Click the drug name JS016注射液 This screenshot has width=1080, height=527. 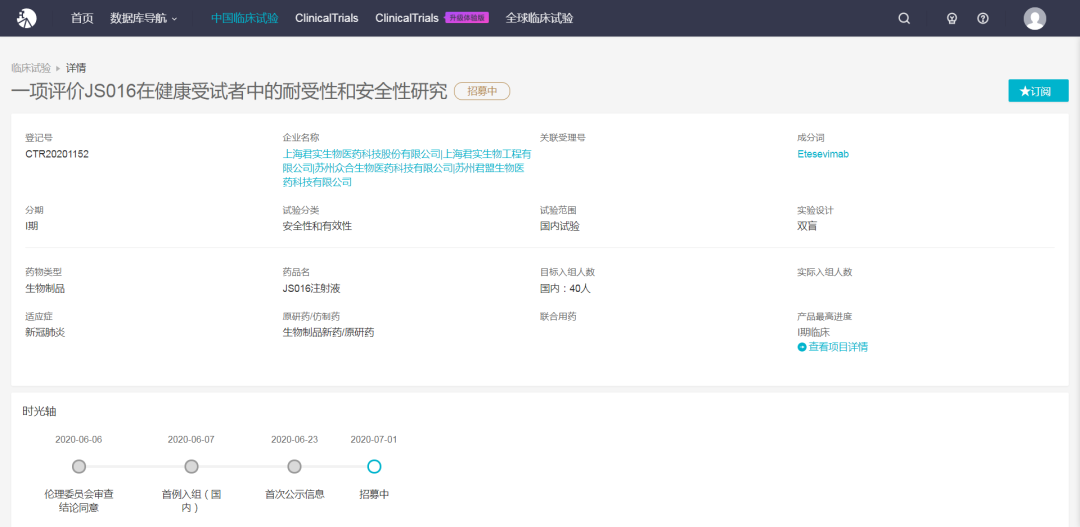pyautogui.click(x=313, y=289)
